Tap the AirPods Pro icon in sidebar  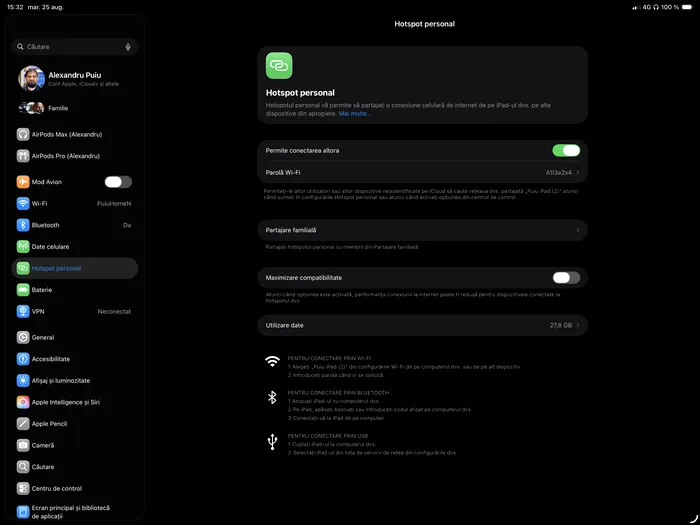point(23,156)
